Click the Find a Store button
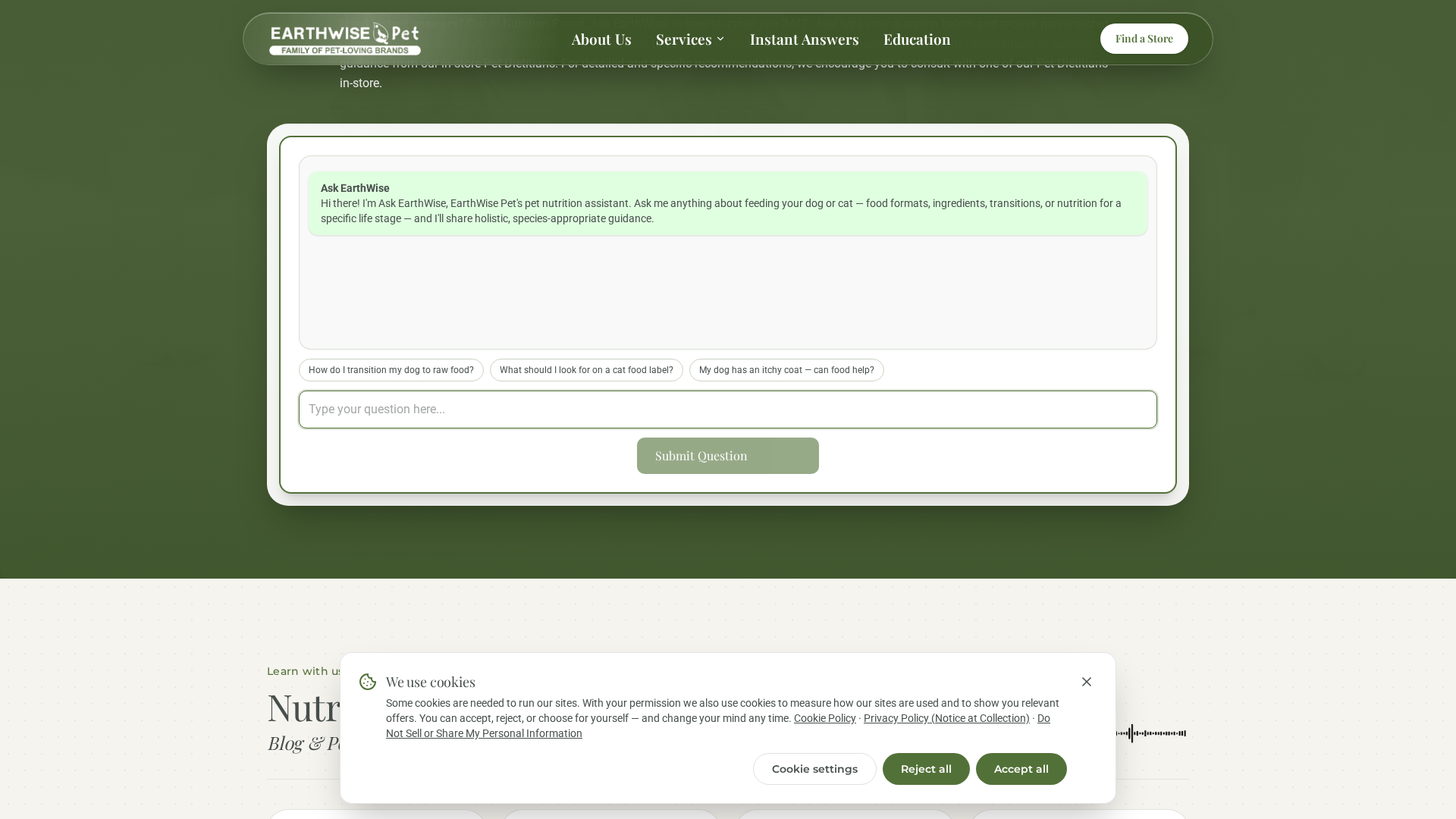This screenshot has width=1456, height=819. pos(1144,39)
